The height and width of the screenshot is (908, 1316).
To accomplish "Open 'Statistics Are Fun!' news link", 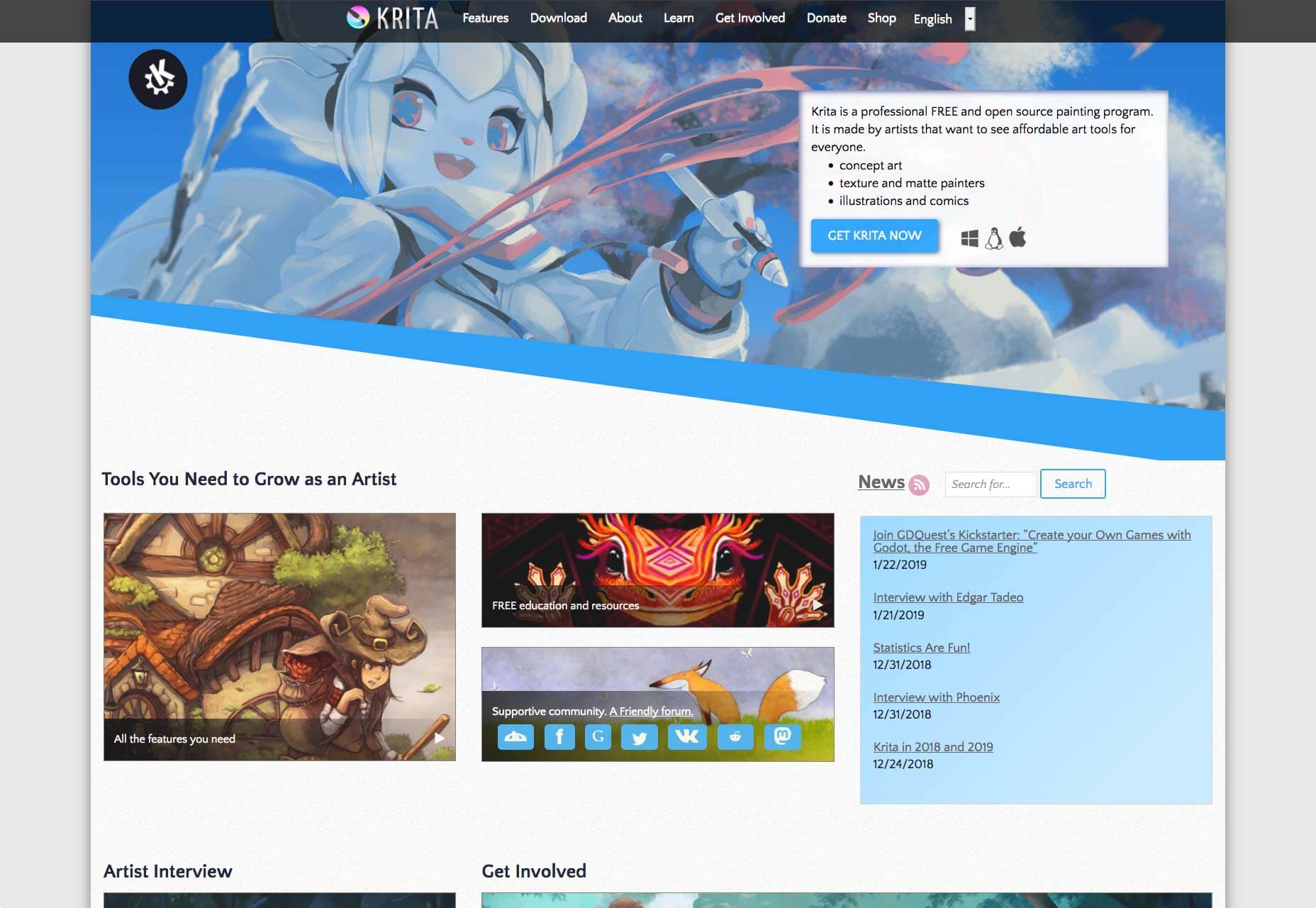I will point(921,648).
